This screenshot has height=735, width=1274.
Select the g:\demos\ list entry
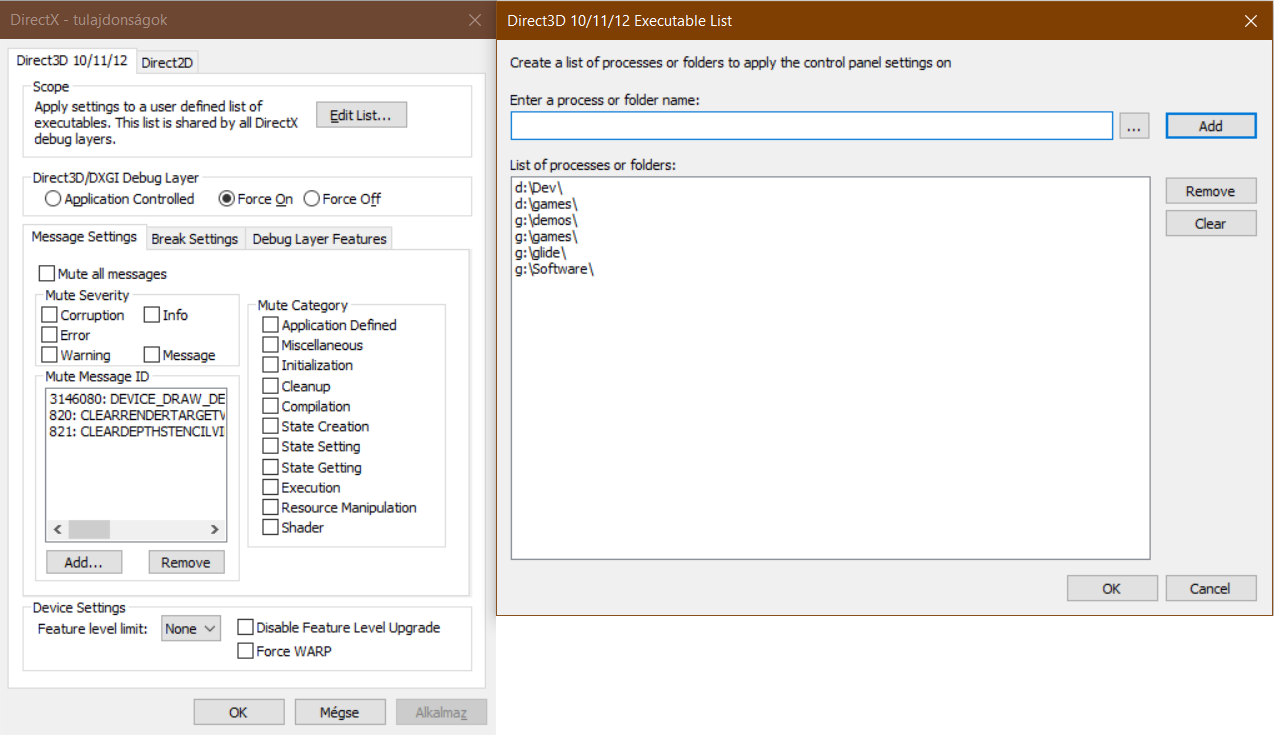[x=546, y=220]
